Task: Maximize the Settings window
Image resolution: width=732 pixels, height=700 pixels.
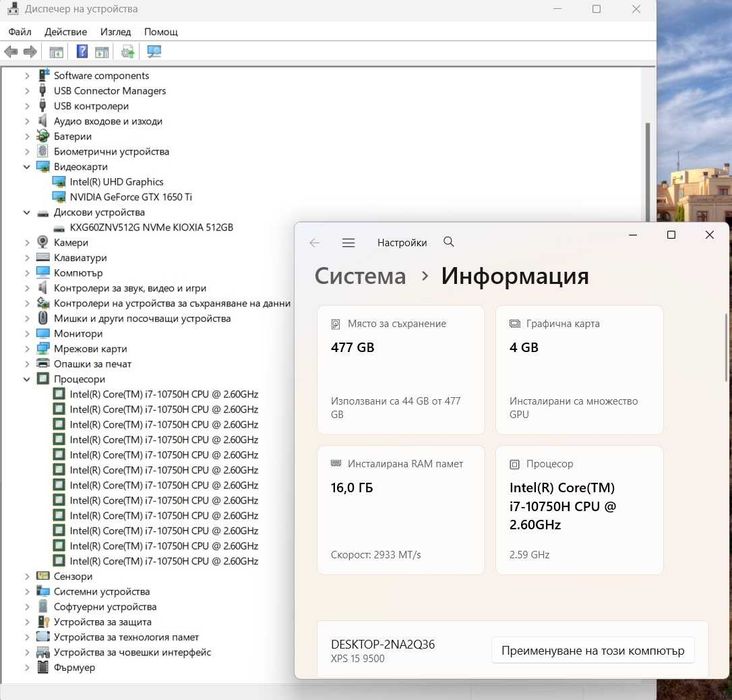Action: (x=671, y=234)
